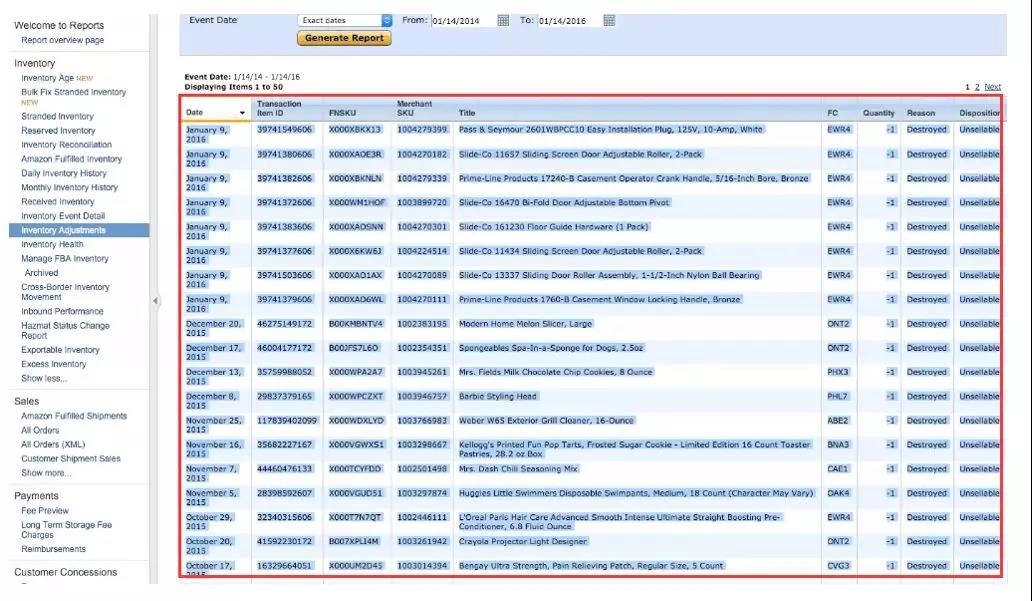Click the Welcome to Reports heading
Image resolution: width=1032 pixels, height=601 pixels.
[x=59, y=25]
